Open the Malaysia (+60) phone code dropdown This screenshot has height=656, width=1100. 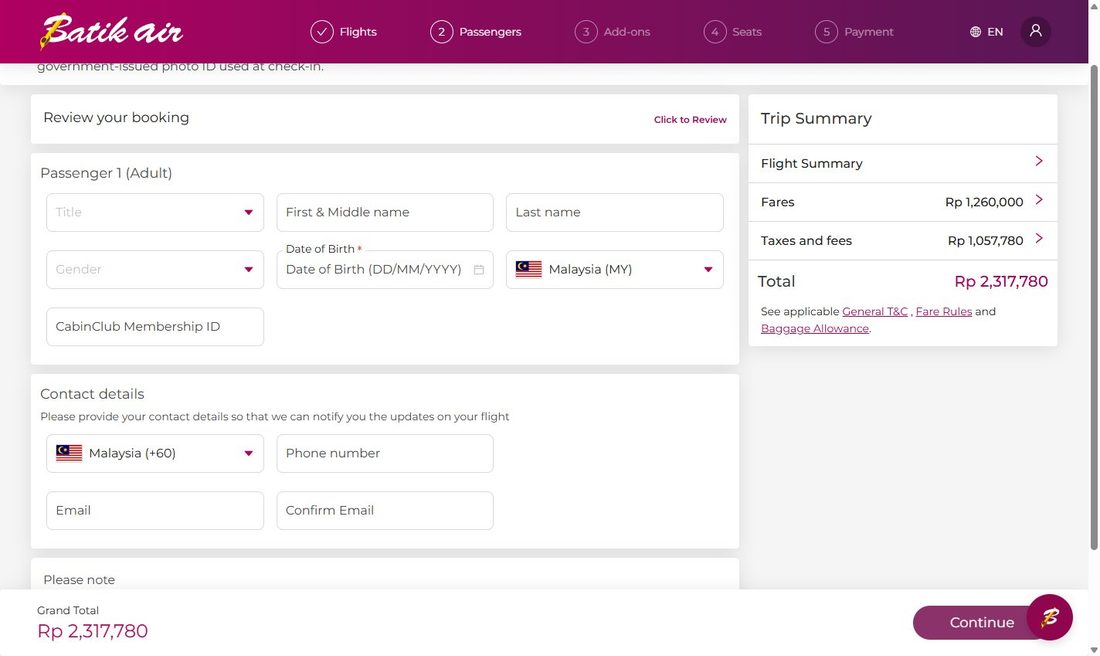point(155,453)
